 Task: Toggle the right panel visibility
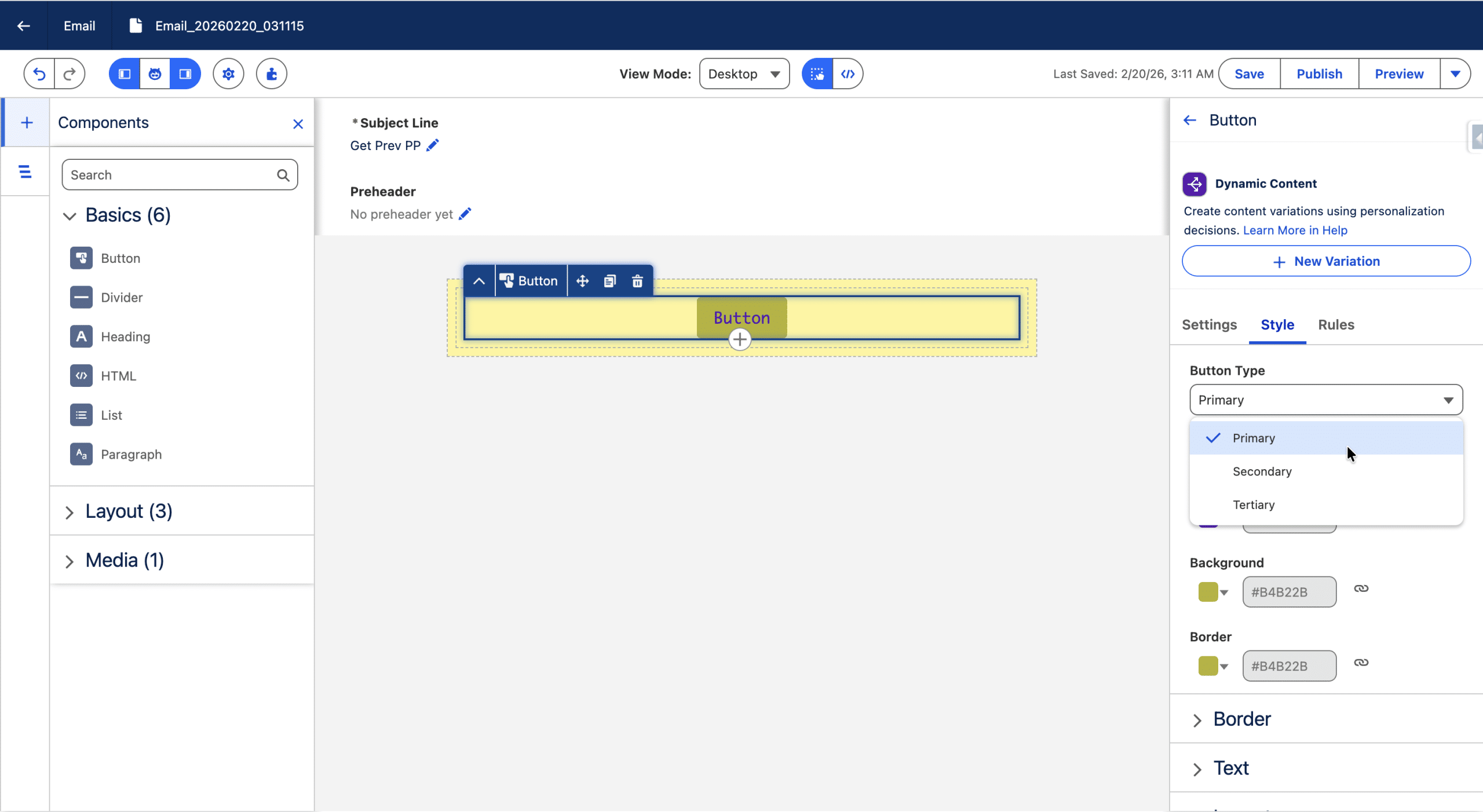point(185,74)
